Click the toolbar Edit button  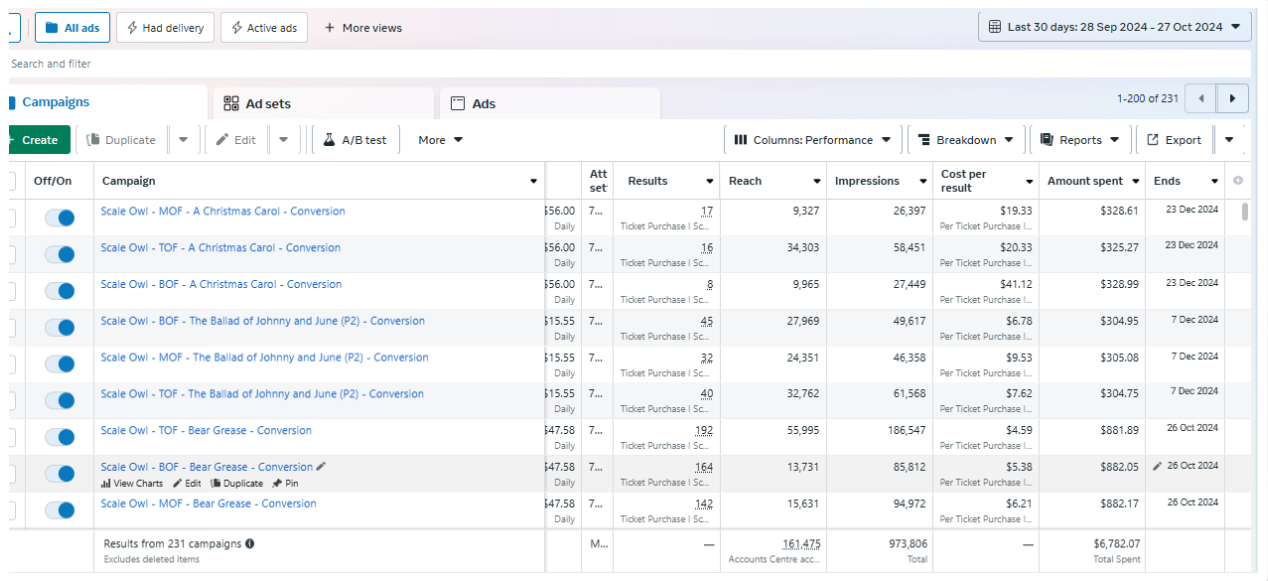coord(236,140)
